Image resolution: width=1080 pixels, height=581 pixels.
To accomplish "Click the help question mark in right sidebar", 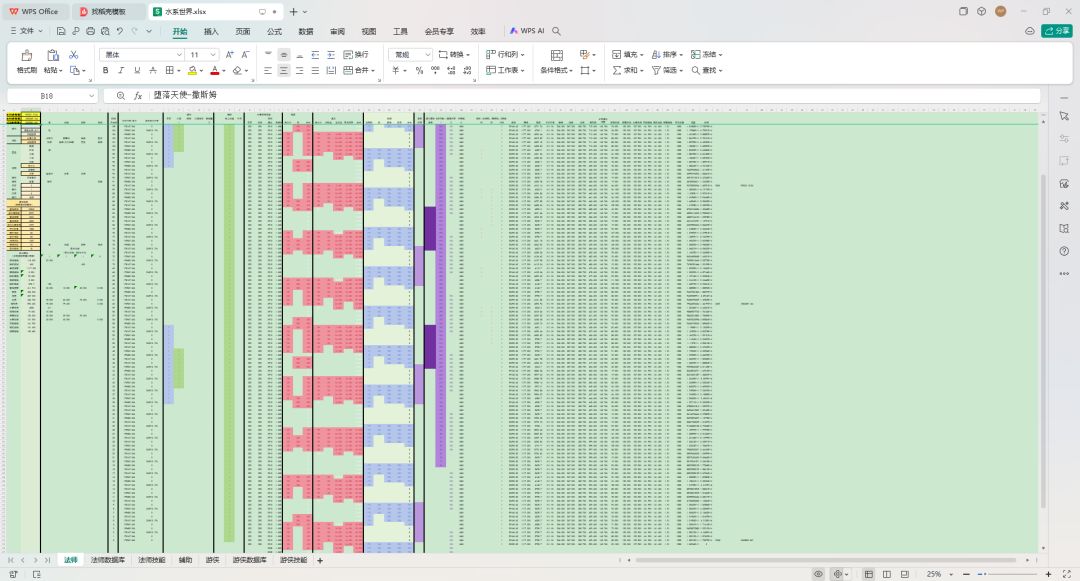I will 1064,251.
